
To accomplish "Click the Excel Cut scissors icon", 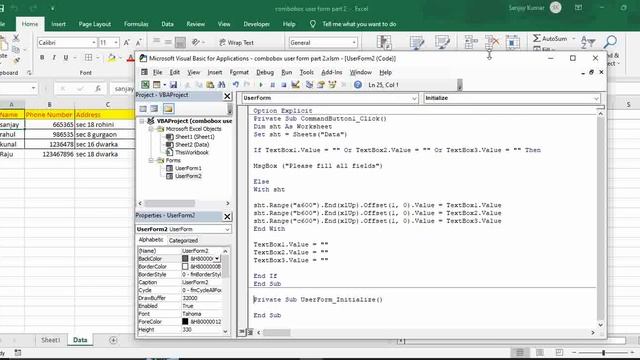I will click(16, 38).
